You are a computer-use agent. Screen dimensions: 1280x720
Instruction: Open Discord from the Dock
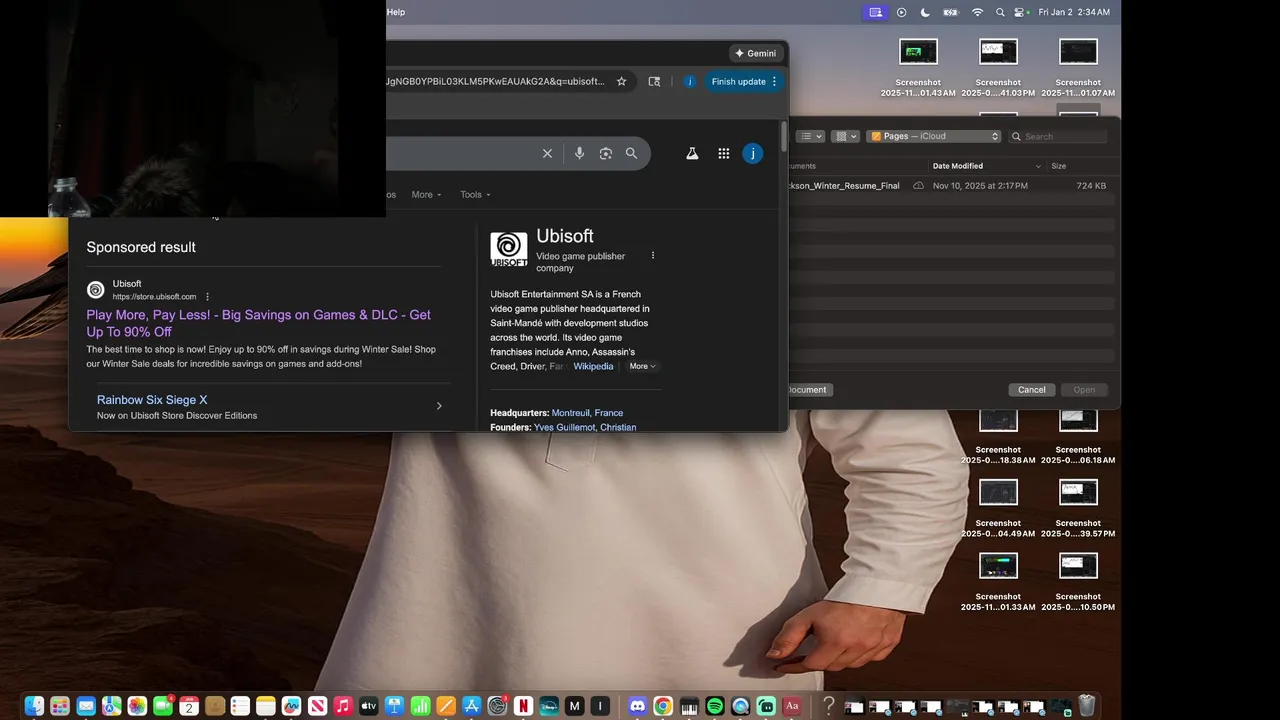637,706
